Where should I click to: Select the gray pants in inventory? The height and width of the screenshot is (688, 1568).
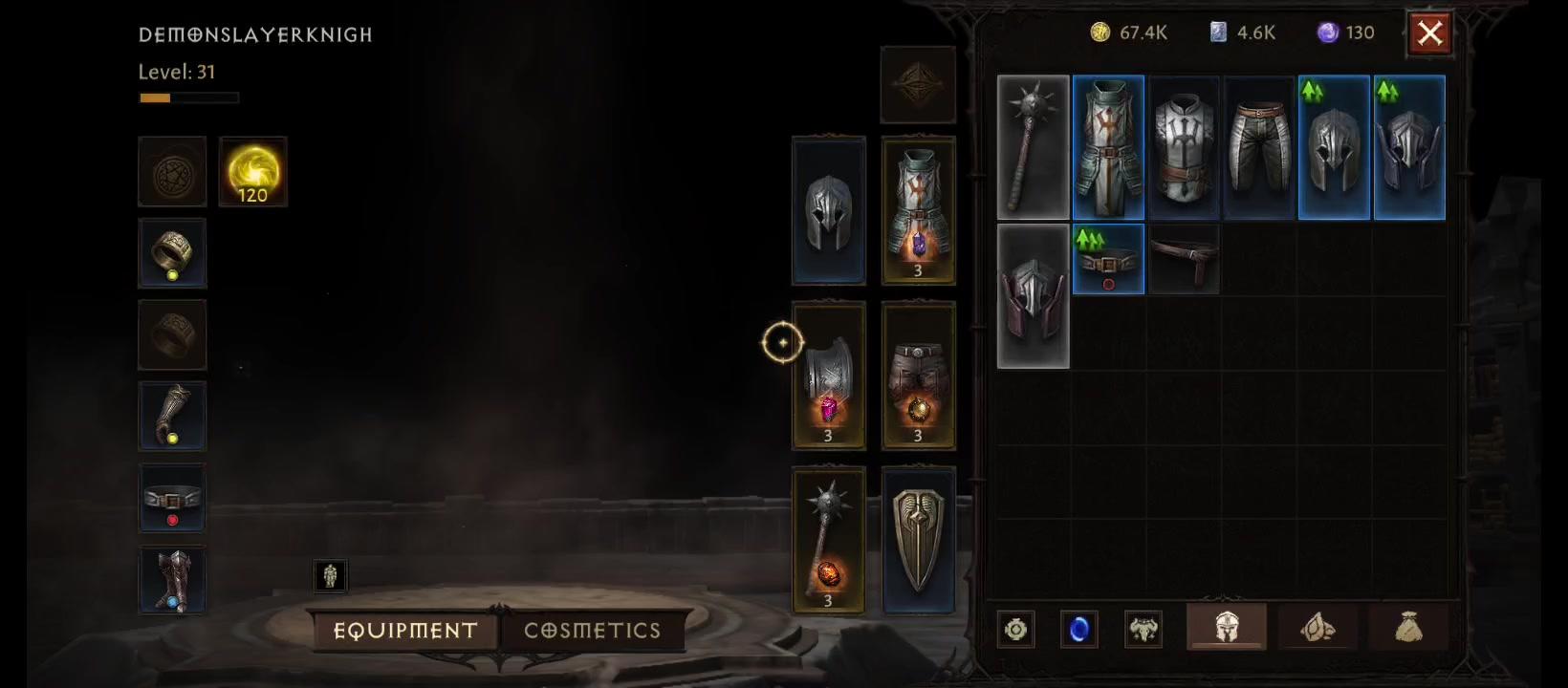[1258, 148]
